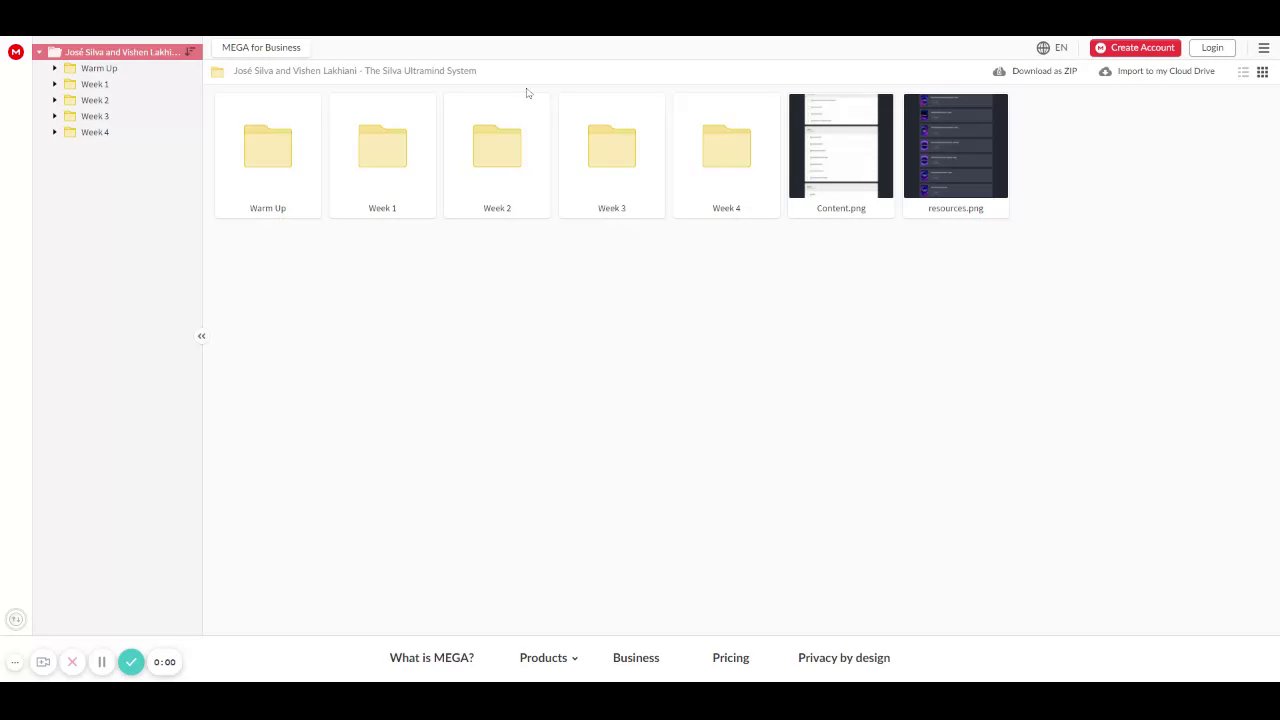Select Week 2 in the sidebar tree
The height and width of the screenshot is (720, 1280).
pos(95,100)
